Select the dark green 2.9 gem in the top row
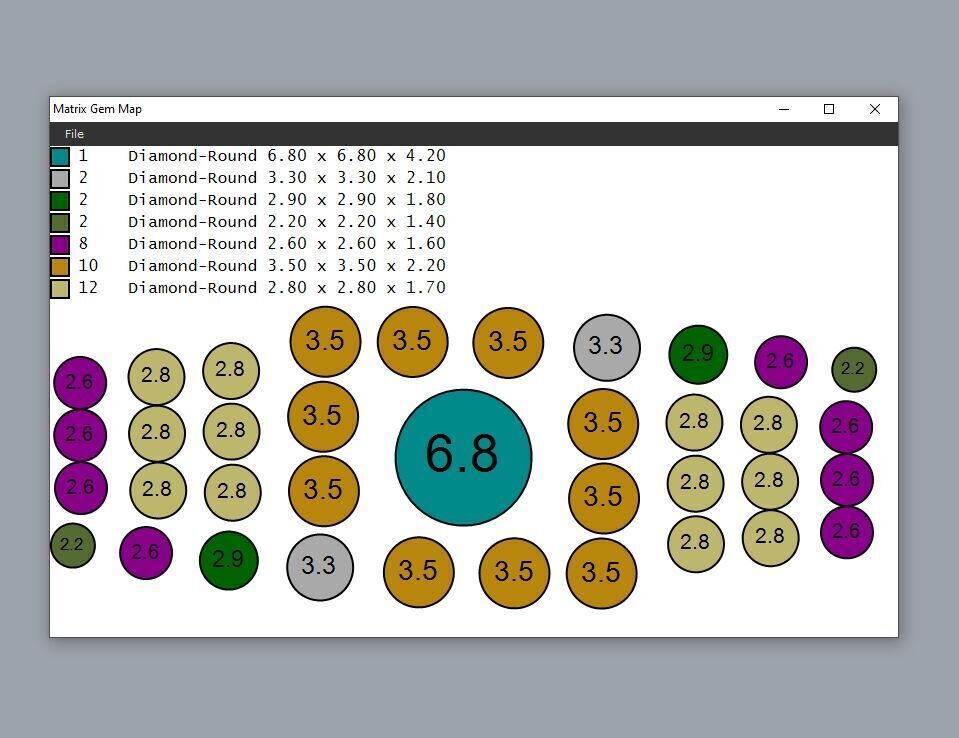Viewport: 959px width, 738px height. pyautogui.click(x=698, y=355)
